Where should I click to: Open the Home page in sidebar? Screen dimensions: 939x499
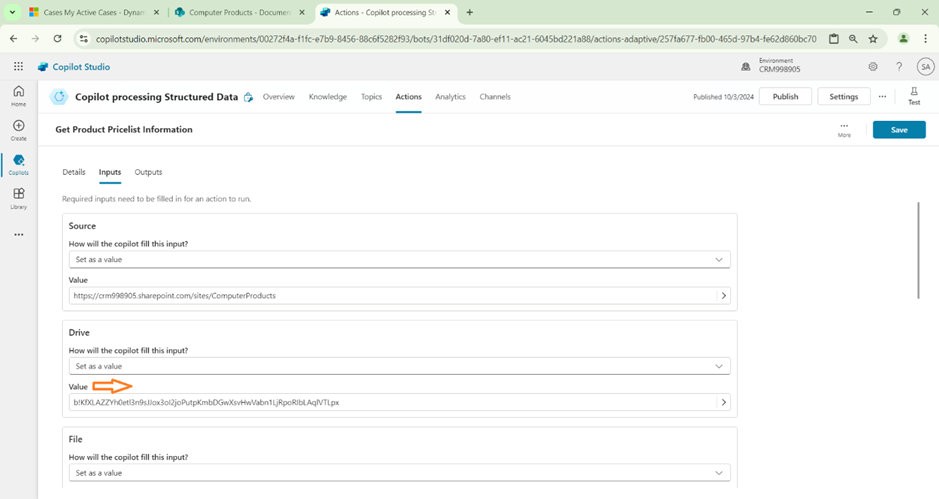click(18, 95)
